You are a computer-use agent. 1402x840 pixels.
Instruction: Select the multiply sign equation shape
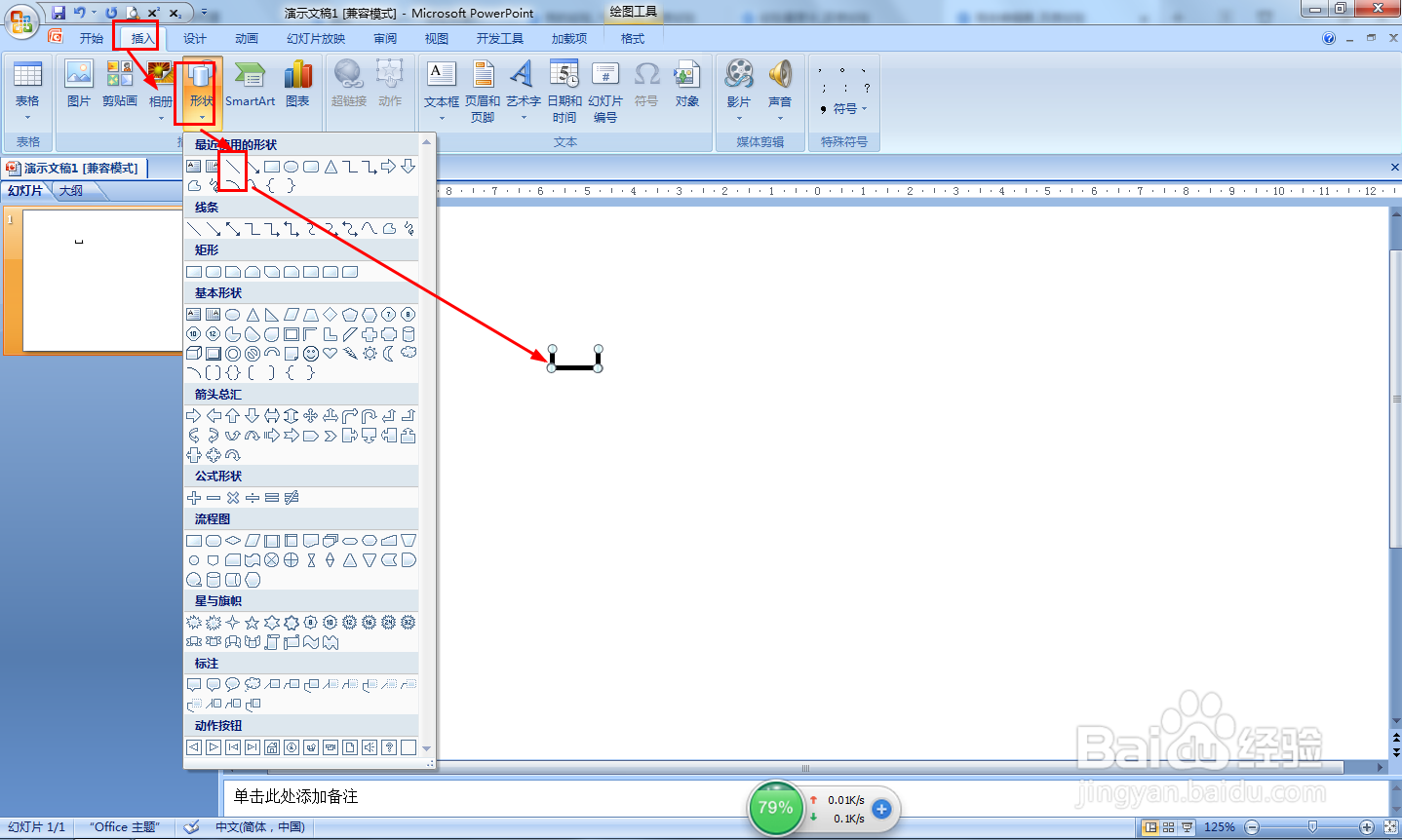click(x=233, y=497)
